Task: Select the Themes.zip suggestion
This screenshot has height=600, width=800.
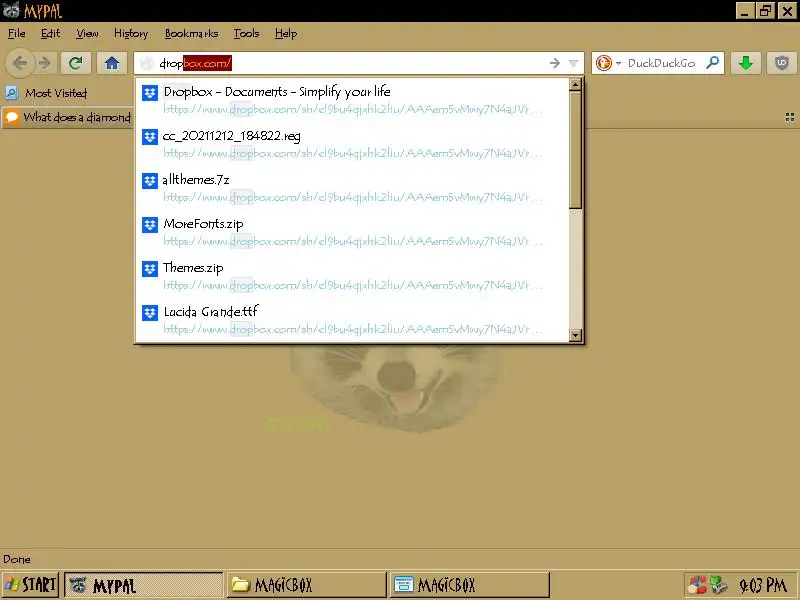Action: [x=352, y=276]
